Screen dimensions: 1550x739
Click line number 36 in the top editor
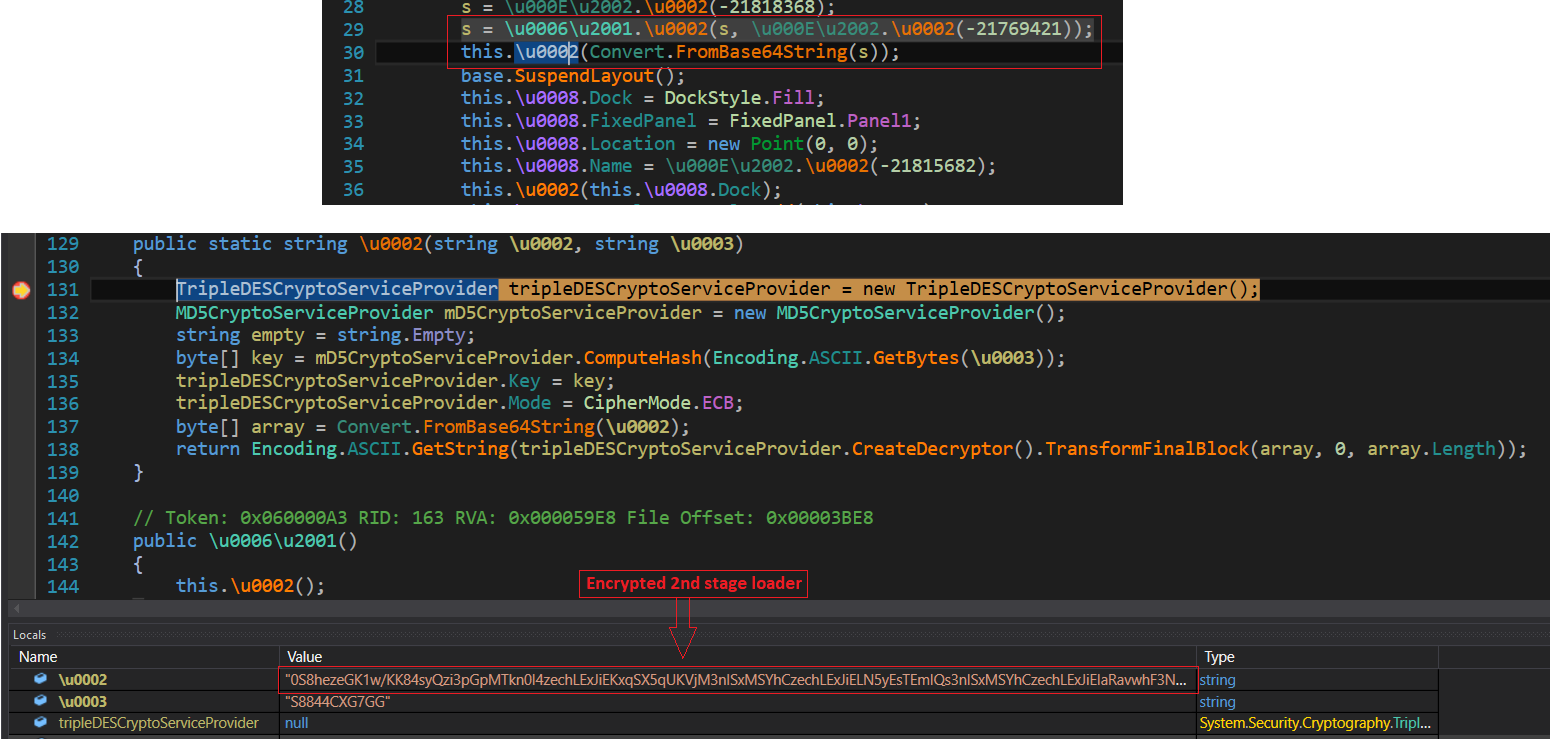[x=352, y=189]
